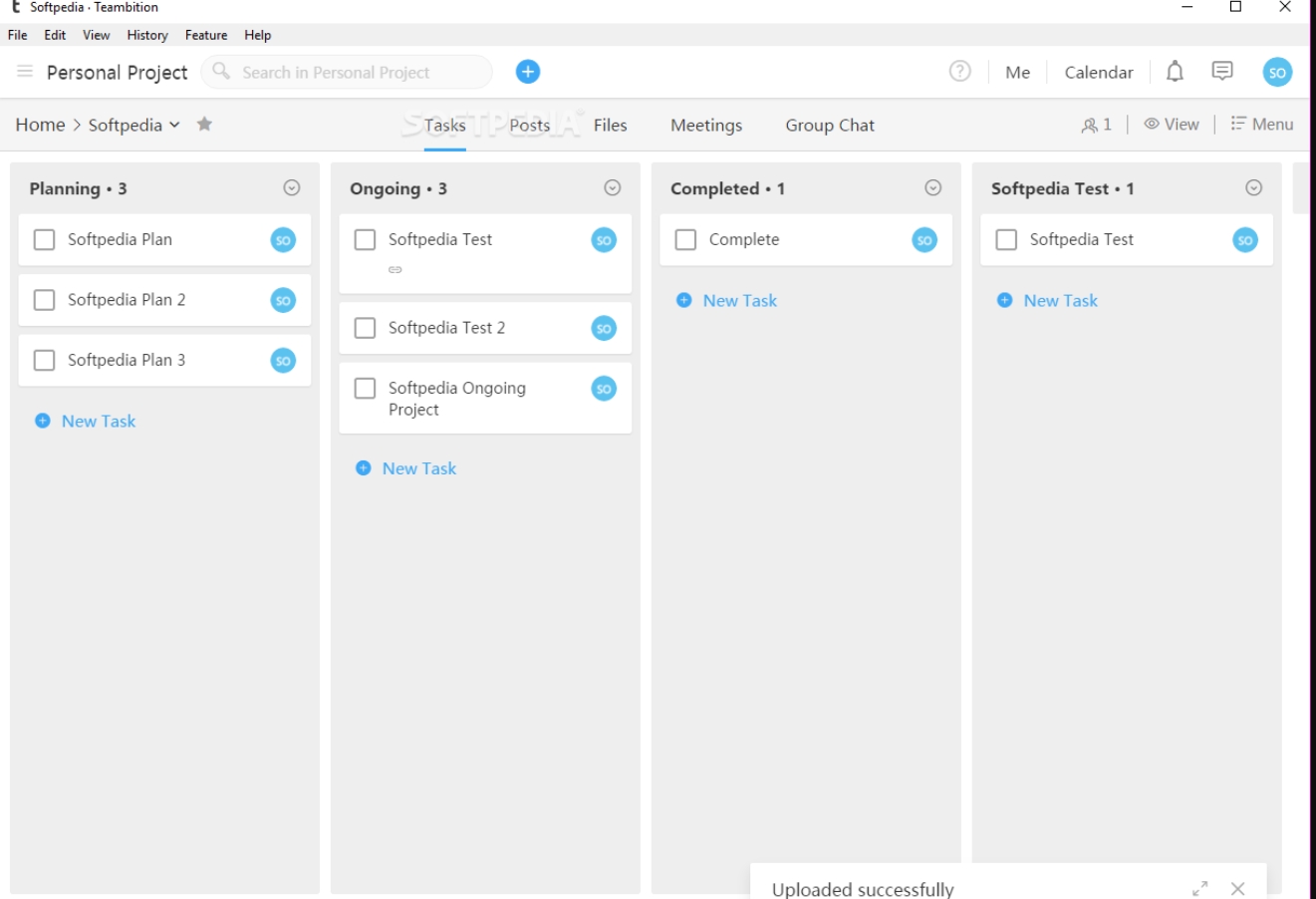Click the blue plus create button
Viewport: 1316px width, 899px height.
click(x=528, y=72)
